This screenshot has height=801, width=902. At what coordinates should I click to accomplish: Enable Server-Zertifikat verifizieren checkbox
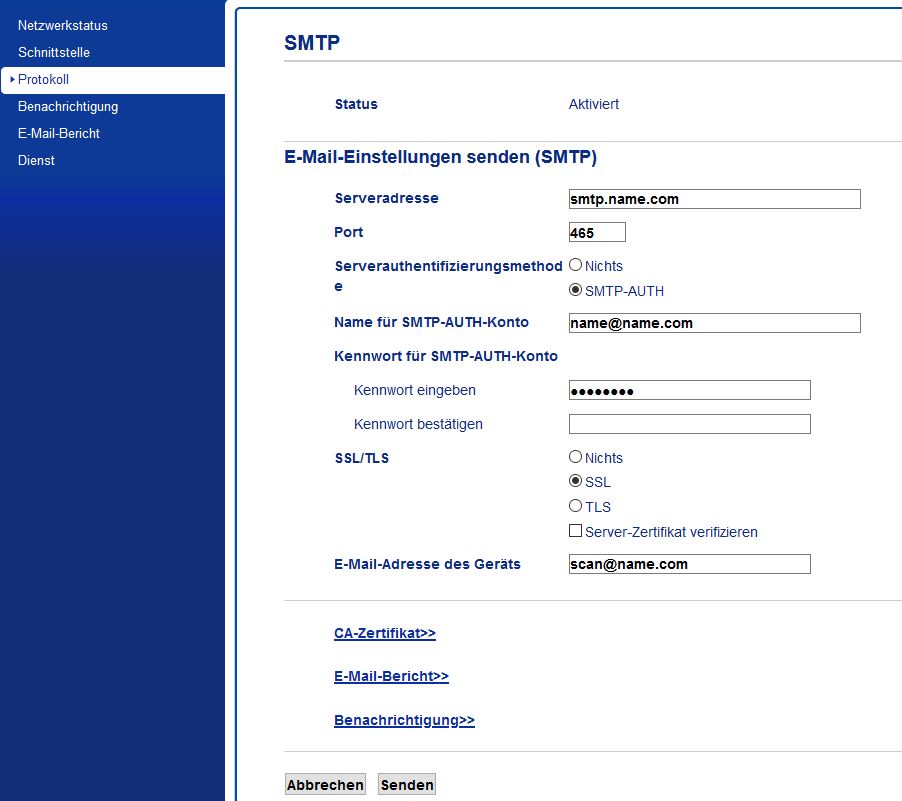[575, 531]
